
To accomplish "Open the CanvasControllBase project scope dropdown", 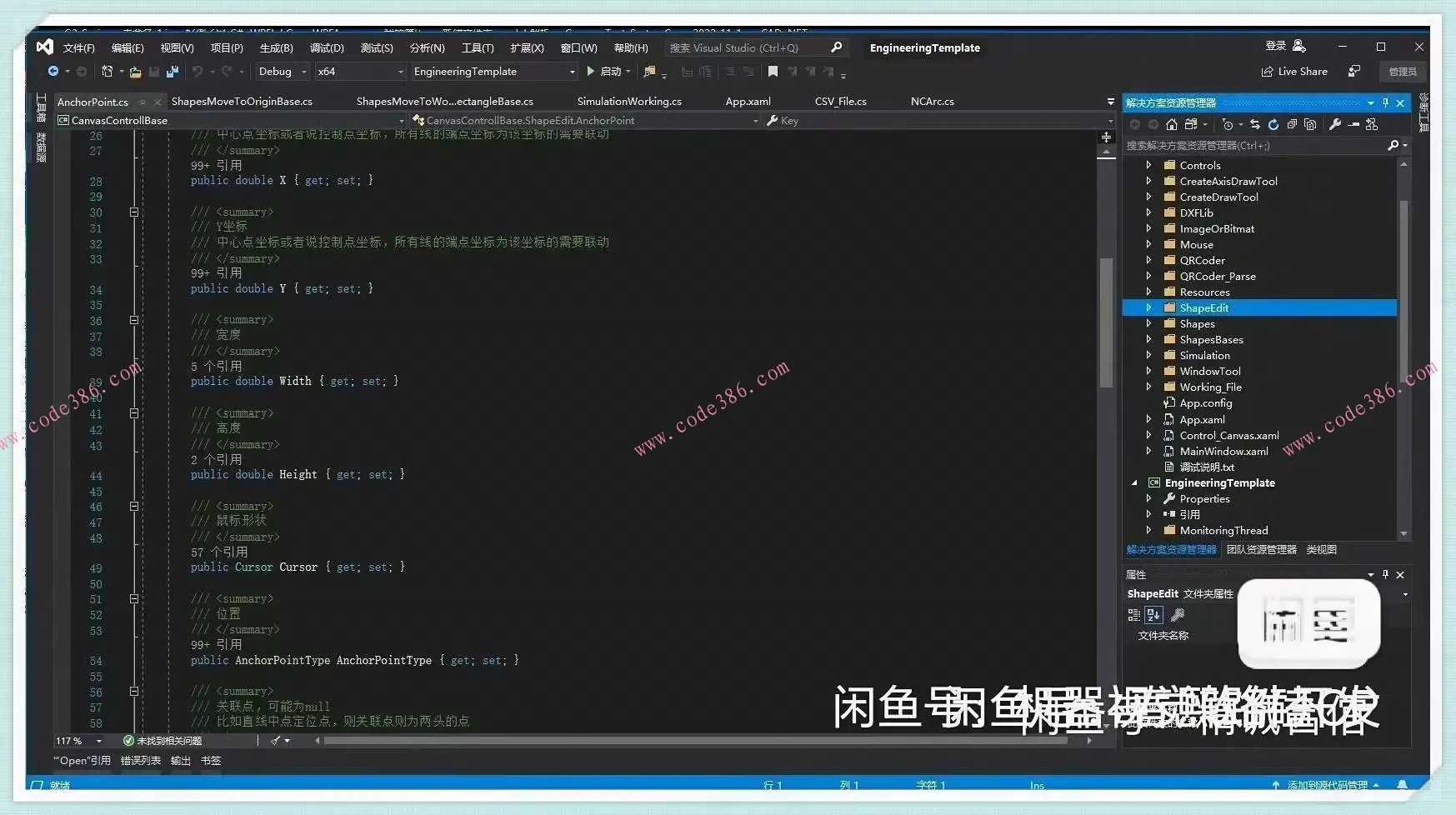I will (231, 121).
